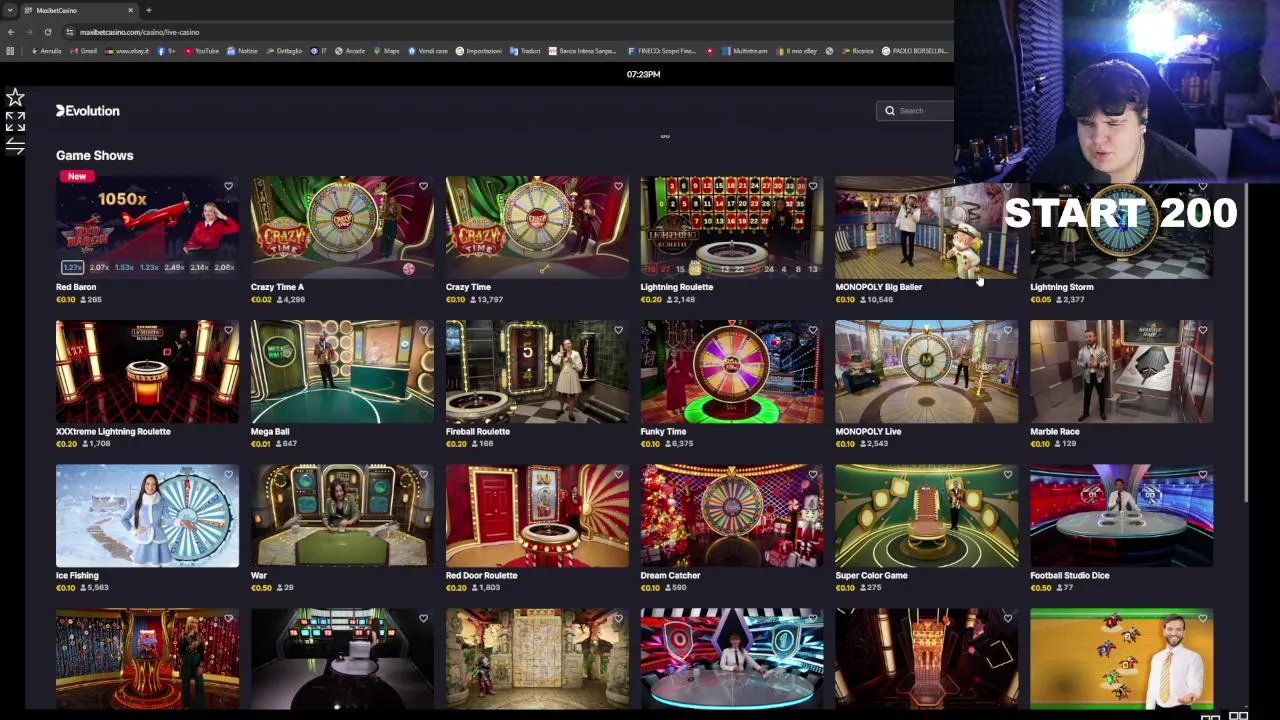This screenshot has height=720, width=1280.
Task: Click the Ice Fishing title text
Action: (x=77, y=575)
